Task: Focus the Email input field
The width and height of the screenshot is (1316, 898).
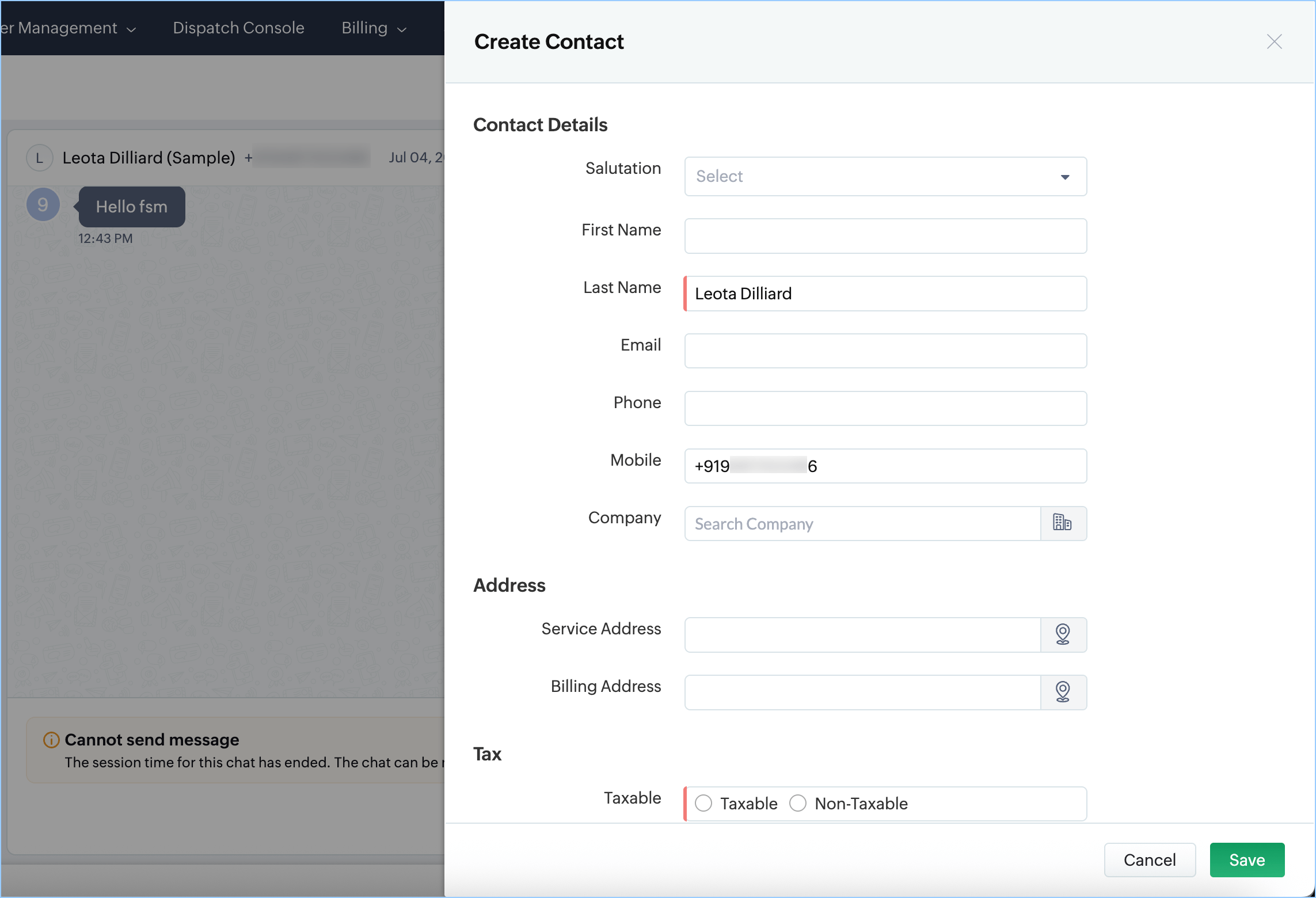Action: [x=885, y=351]
